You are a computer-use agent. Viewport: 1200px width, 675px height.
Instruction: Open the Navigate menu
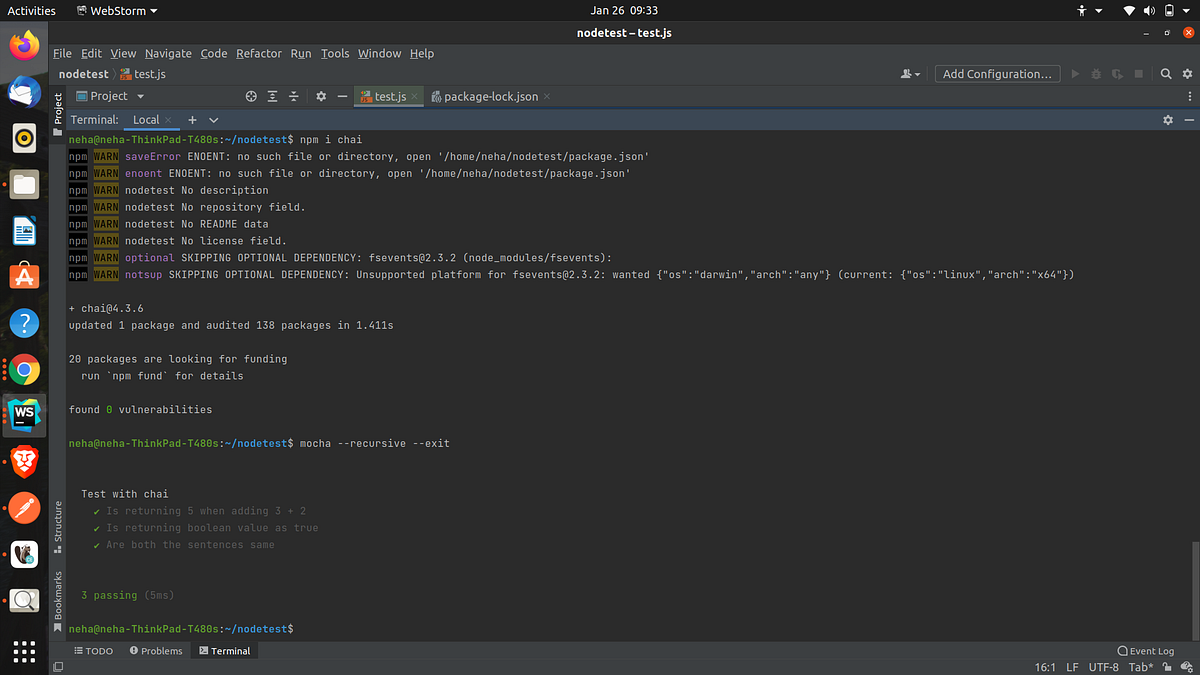tap(168, 53)
